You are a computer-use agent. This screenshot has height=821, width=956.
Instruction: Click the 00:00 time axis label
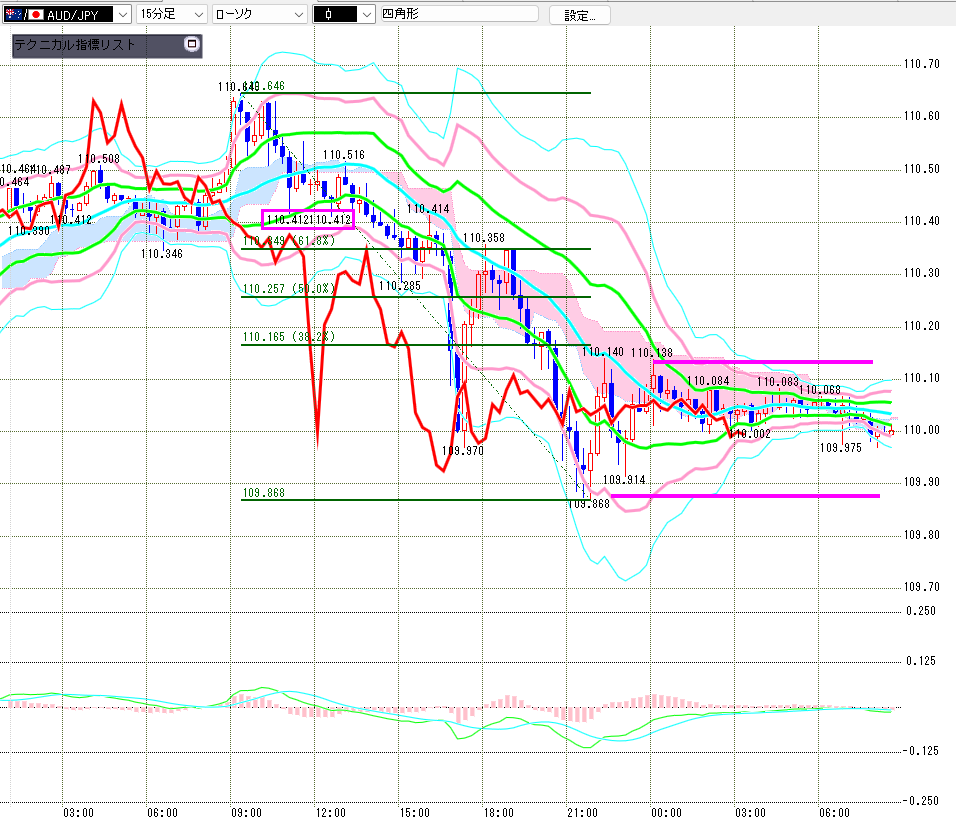pos(666,813)
